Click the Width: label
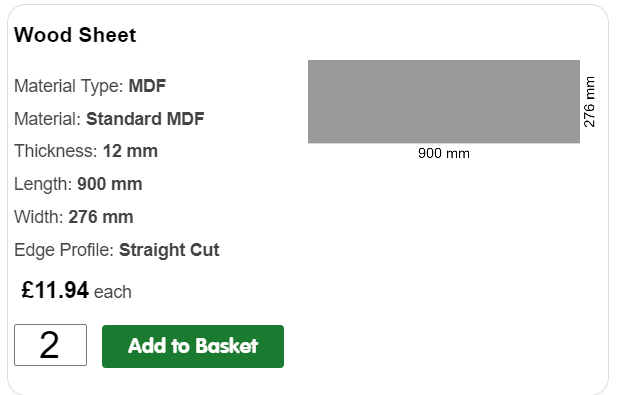This screenshot has height=395, width=618. click(x=39, y=217)
